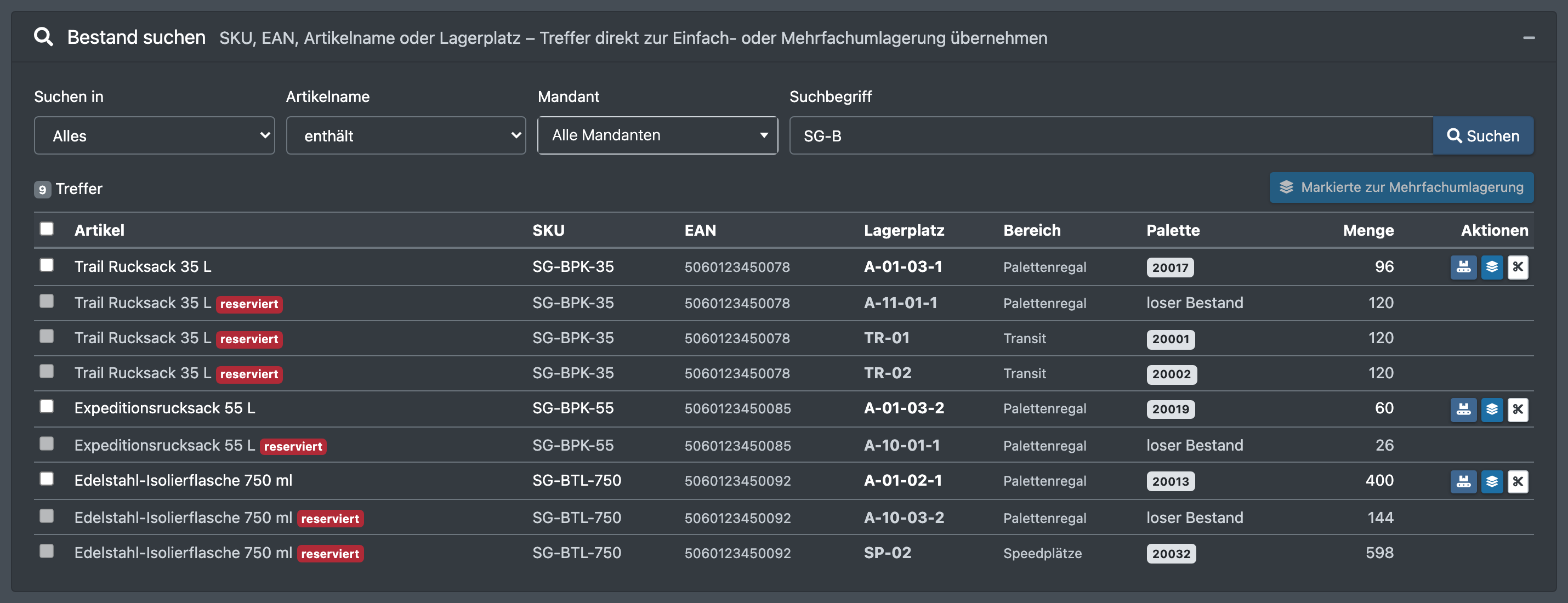
Task: Click quantity 598 in the last row
Action: point(1379,553)
